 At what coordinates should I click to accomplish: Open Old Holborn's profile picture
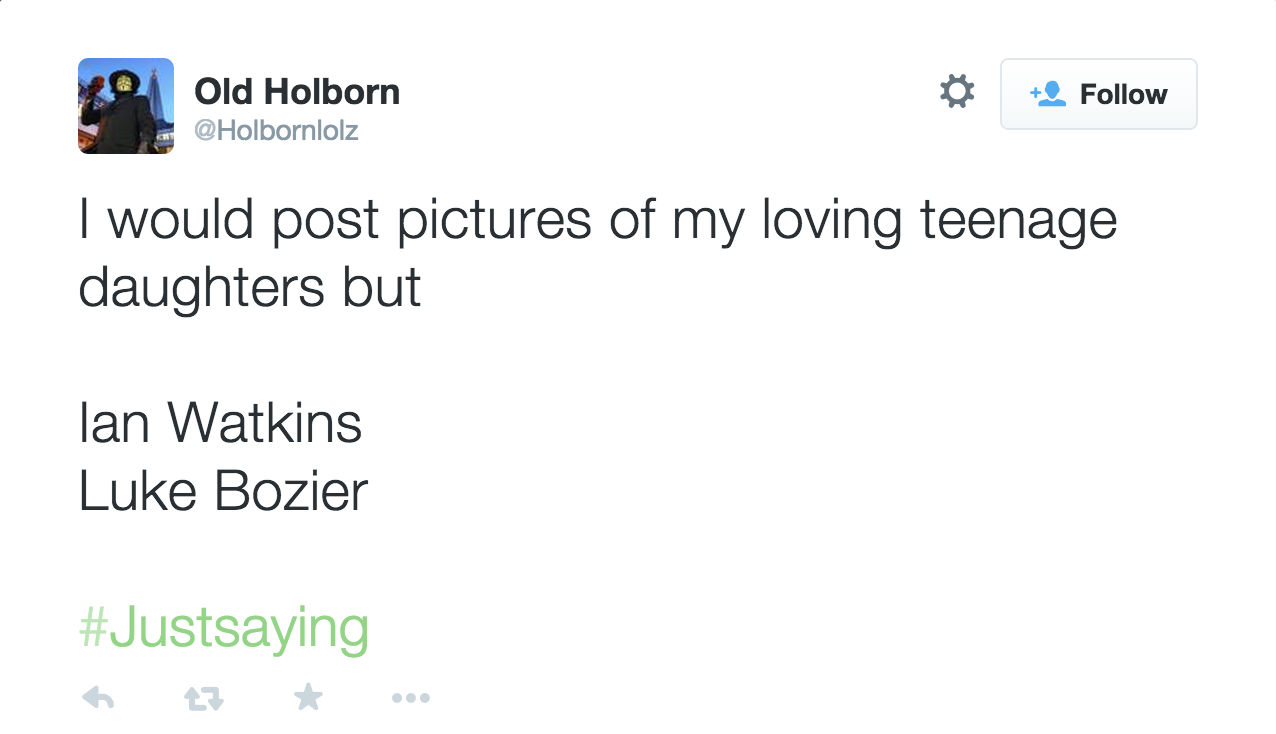point(126,106)
